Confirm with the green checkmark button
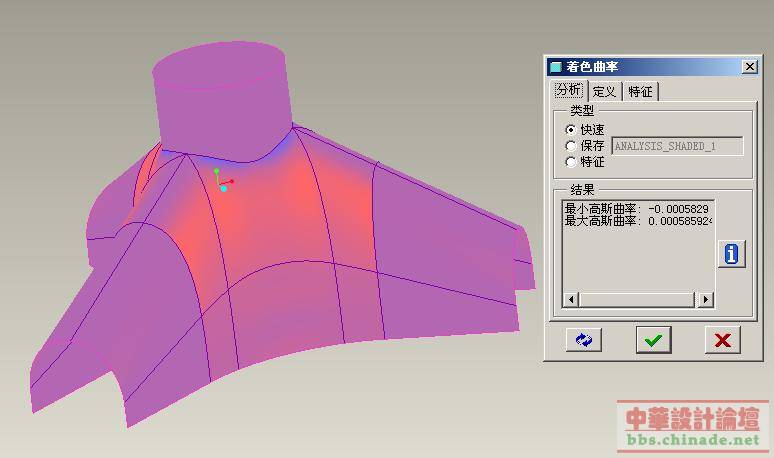 pyautogui.click(x=653, y=340)
